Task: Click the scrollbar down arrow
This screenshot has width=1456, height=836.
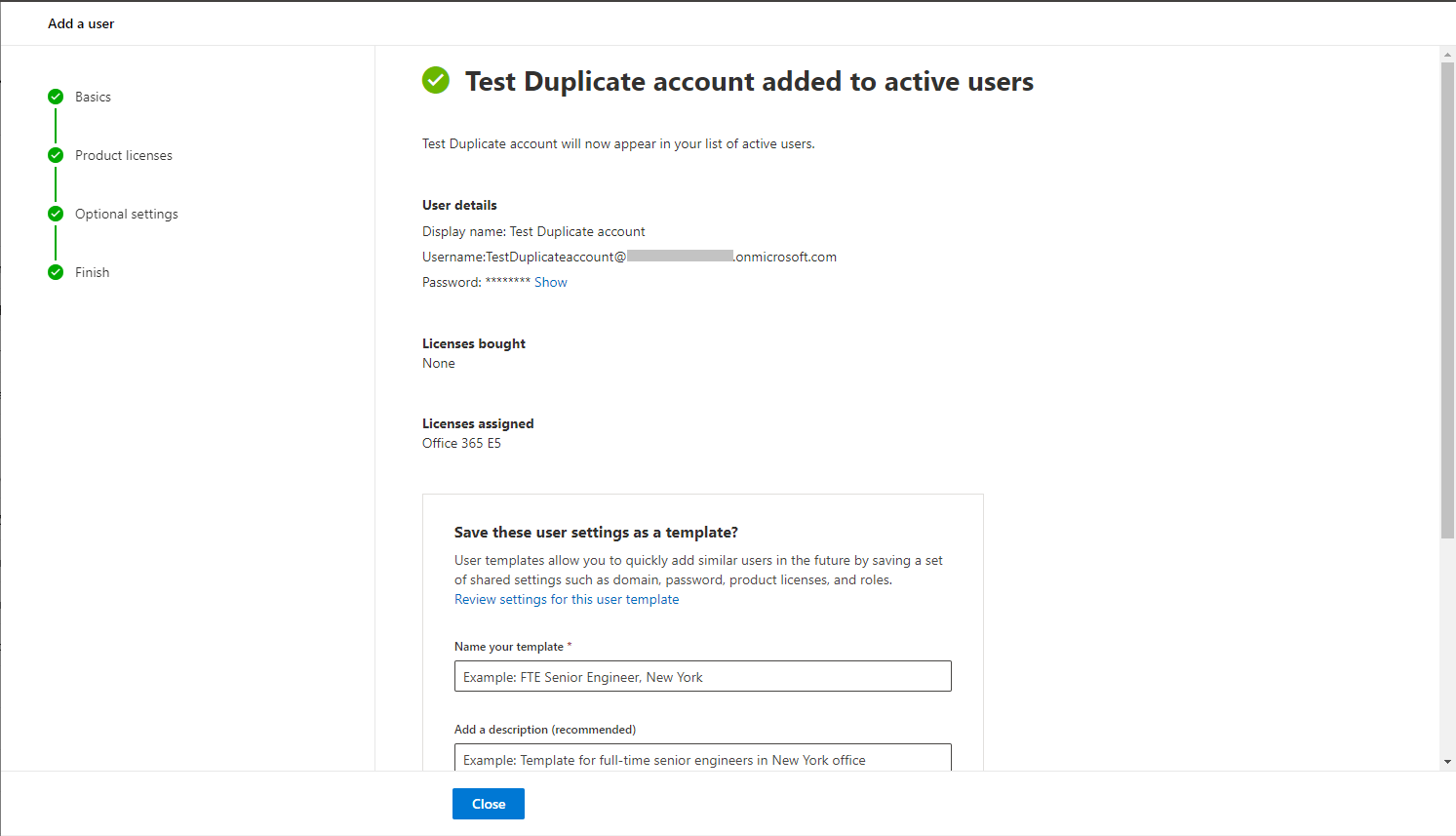Action: (x=1447, y=762)
